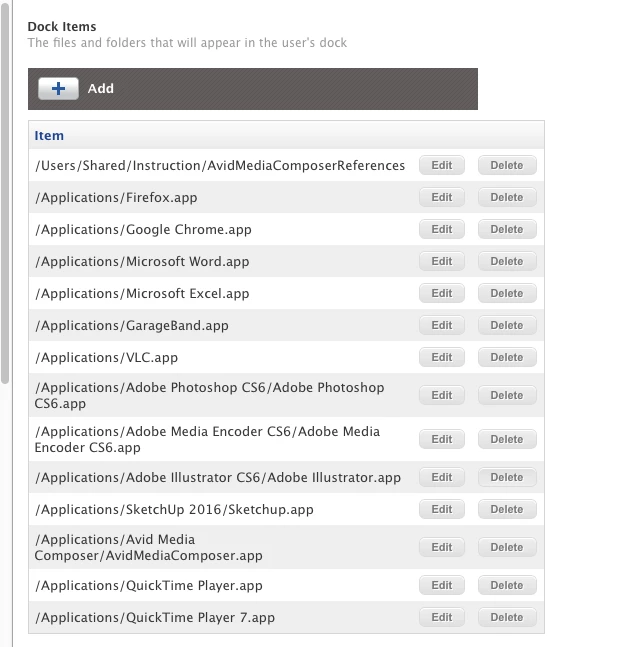Viewport: 638px width, 647px height.
Task: Edit the Firefox.app dock item
Action: (442, 197)
